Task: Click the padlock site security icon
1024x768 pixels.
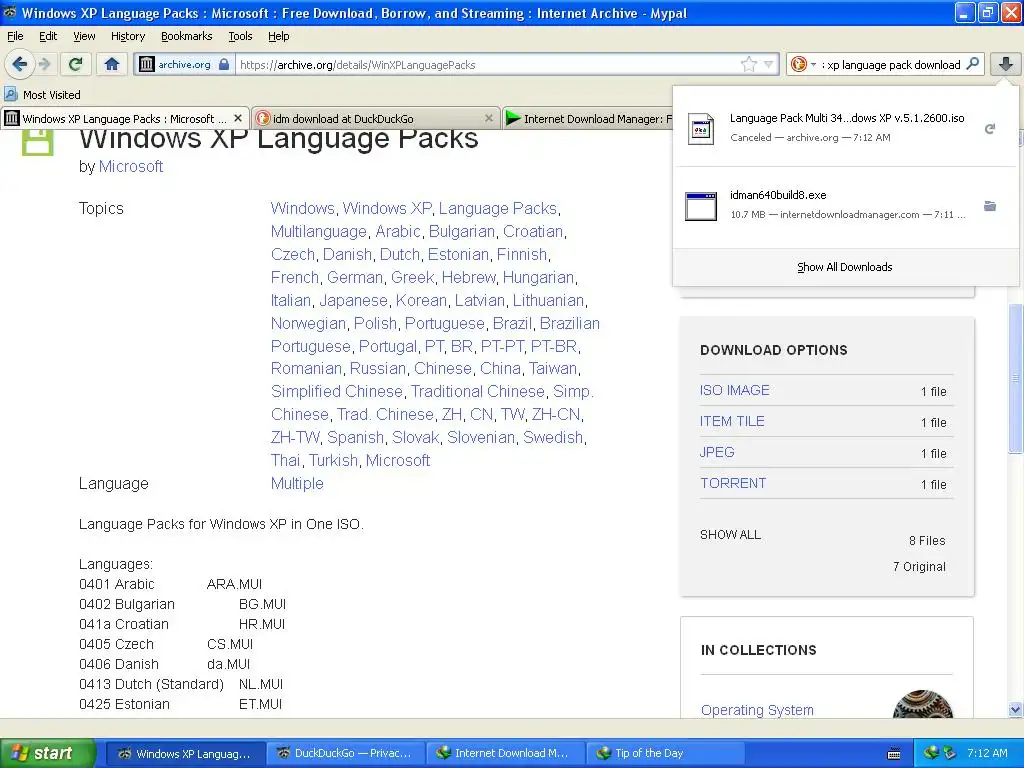Action: point(224,64)
